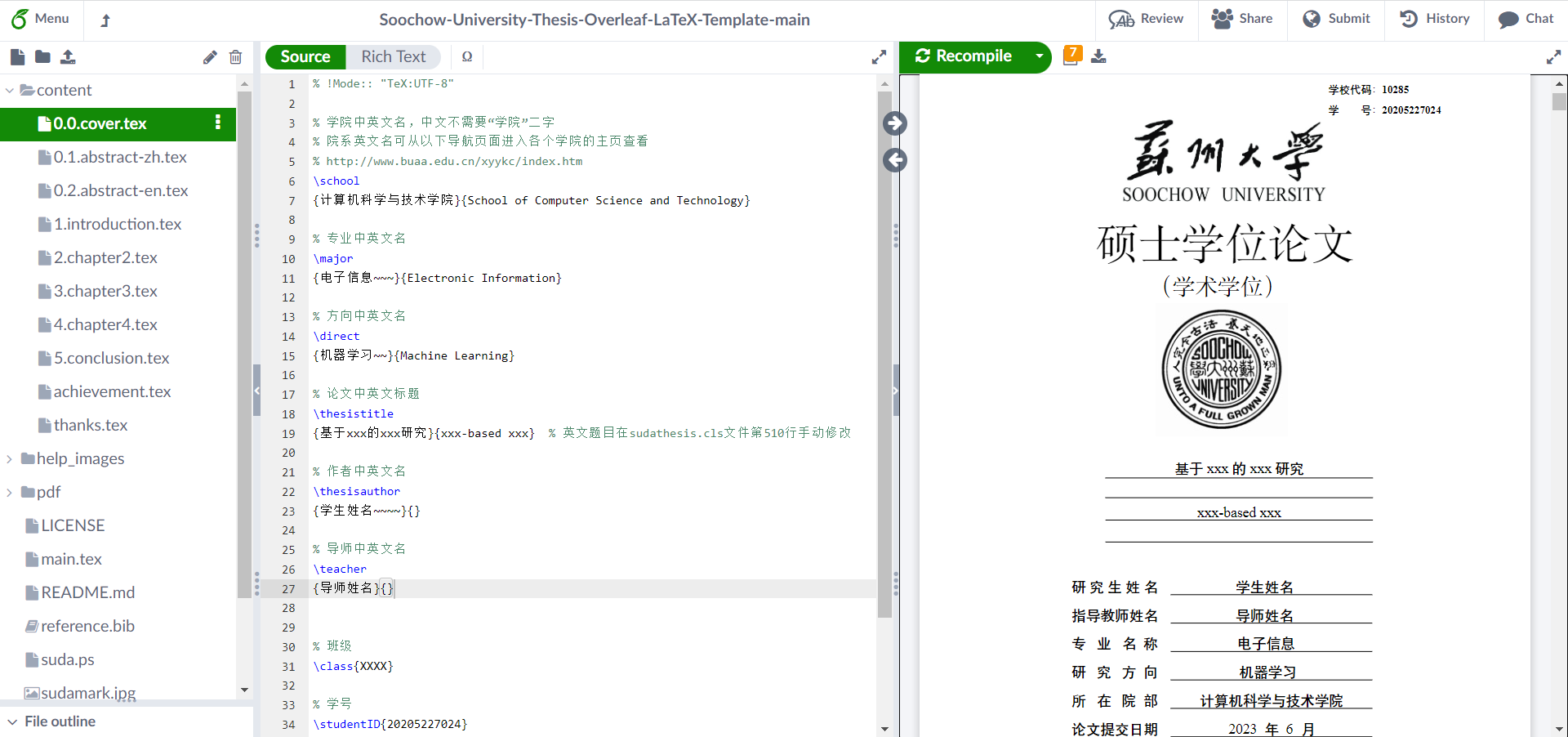Create a new file with file icon
The height and width of the screenshot is (737, 1568).
[x=17, y=56]
